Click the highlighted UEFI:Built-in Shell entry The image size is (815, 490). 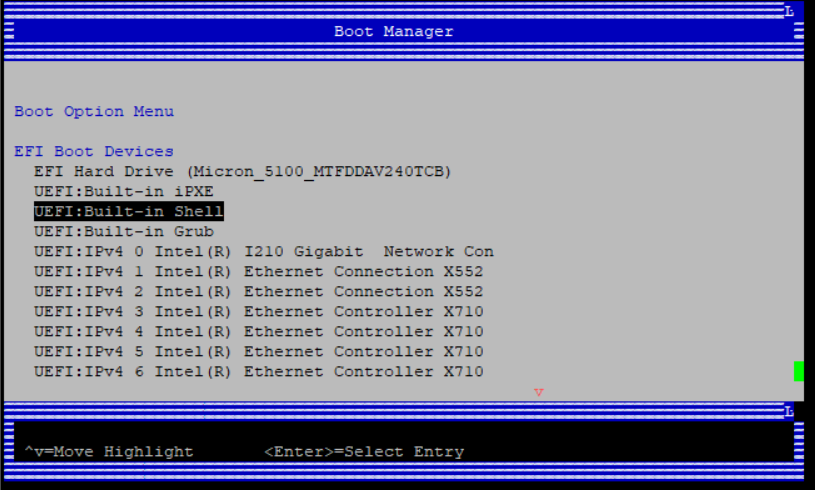(128, 212)
